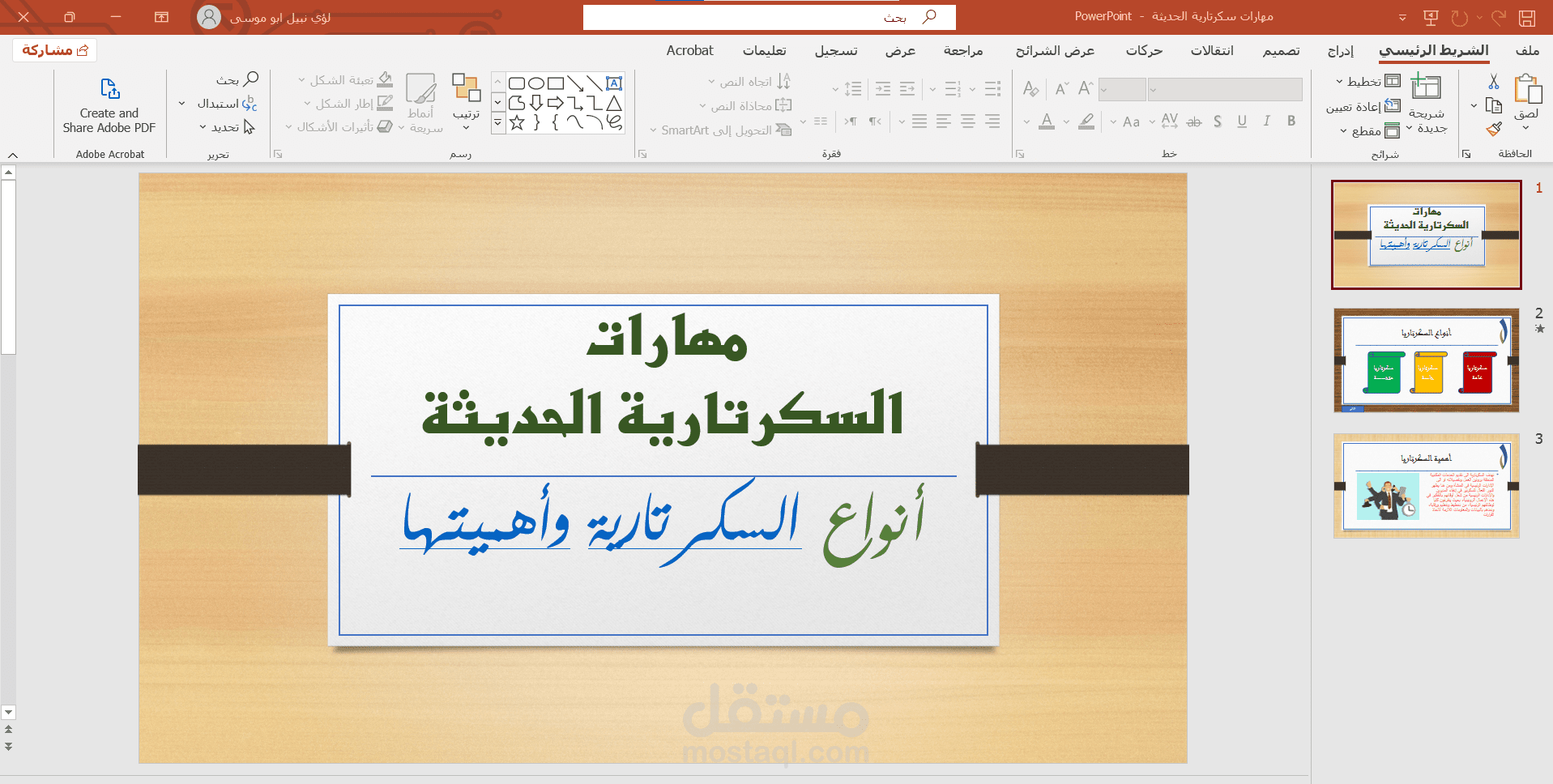Apply text highlight color
1553x784 pixels.
pyautogui.click(x=1086, y=121)
